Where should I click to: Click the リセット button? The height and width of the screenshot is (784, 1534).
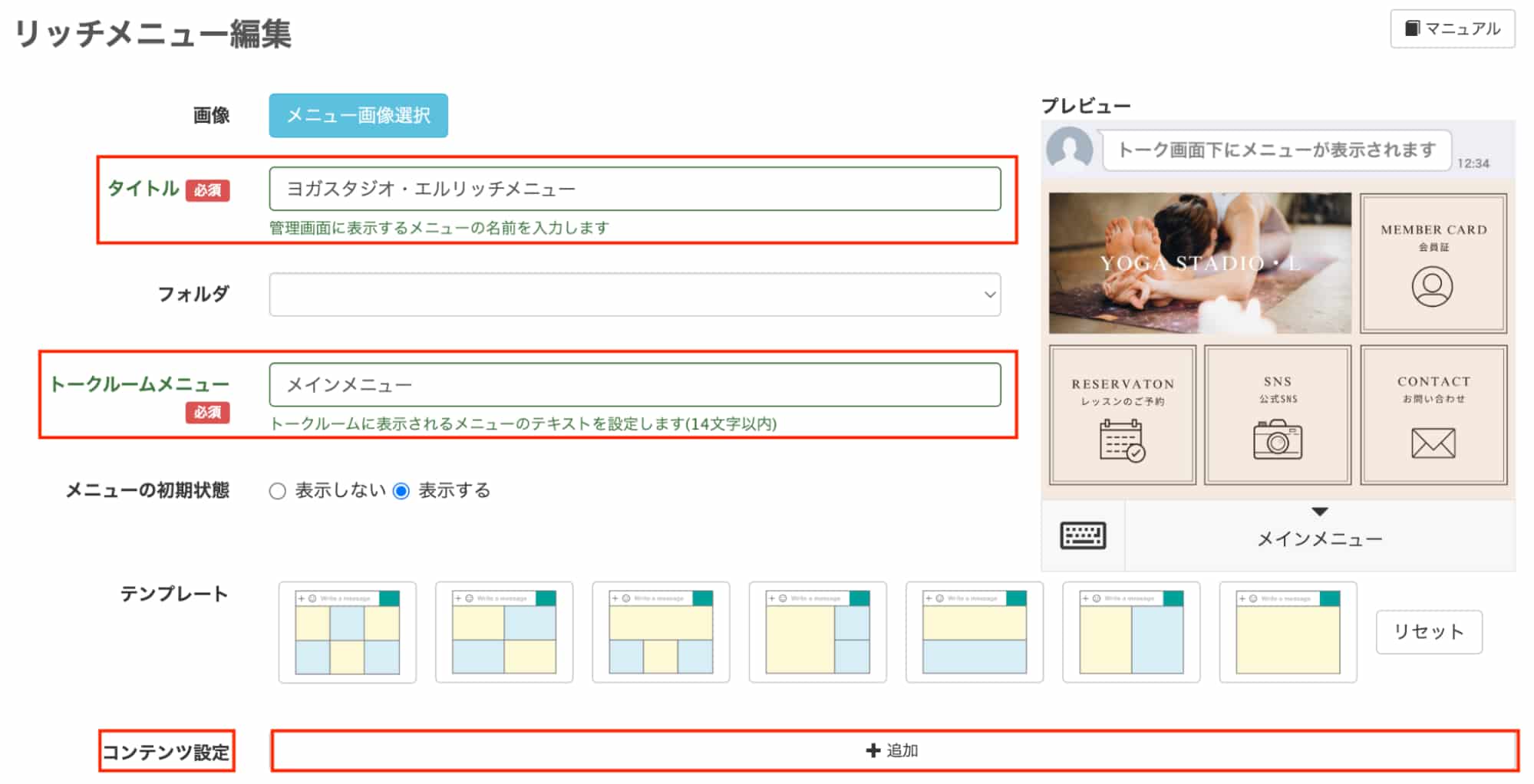click(1429, 631)
